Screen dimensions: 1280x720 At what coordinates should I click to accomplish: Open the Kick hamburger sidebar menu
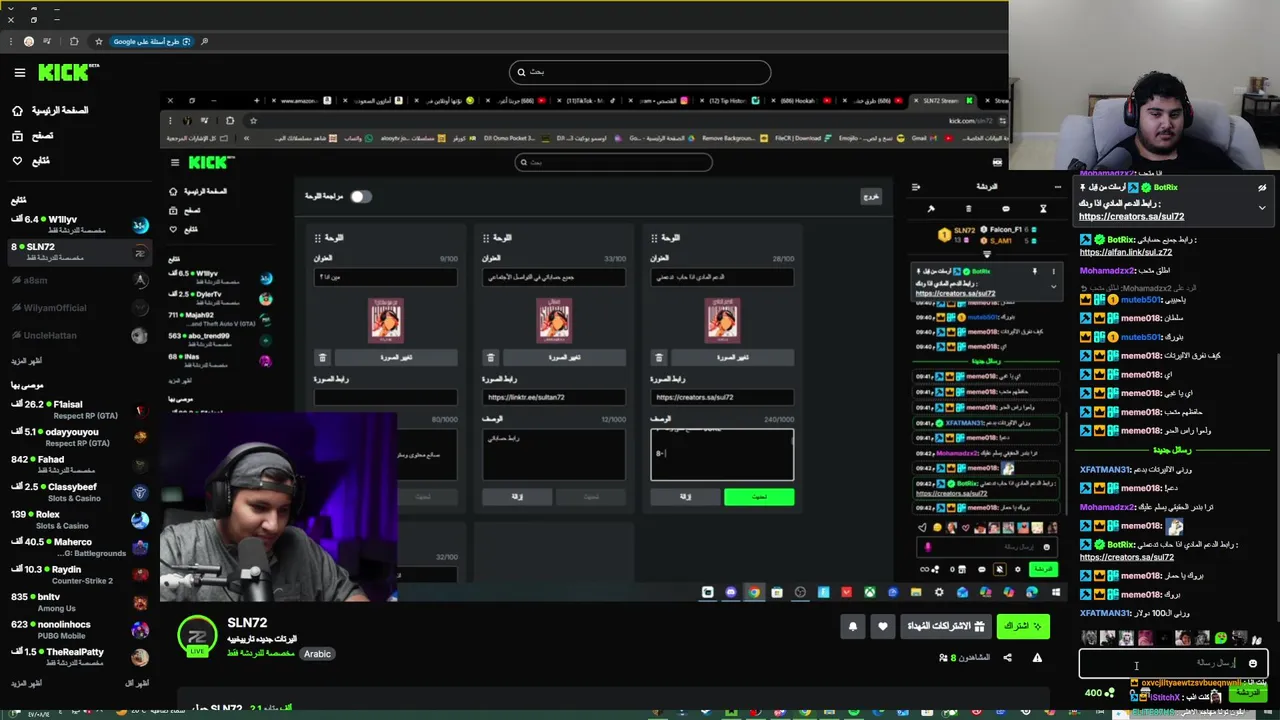[x=19, y=72]
